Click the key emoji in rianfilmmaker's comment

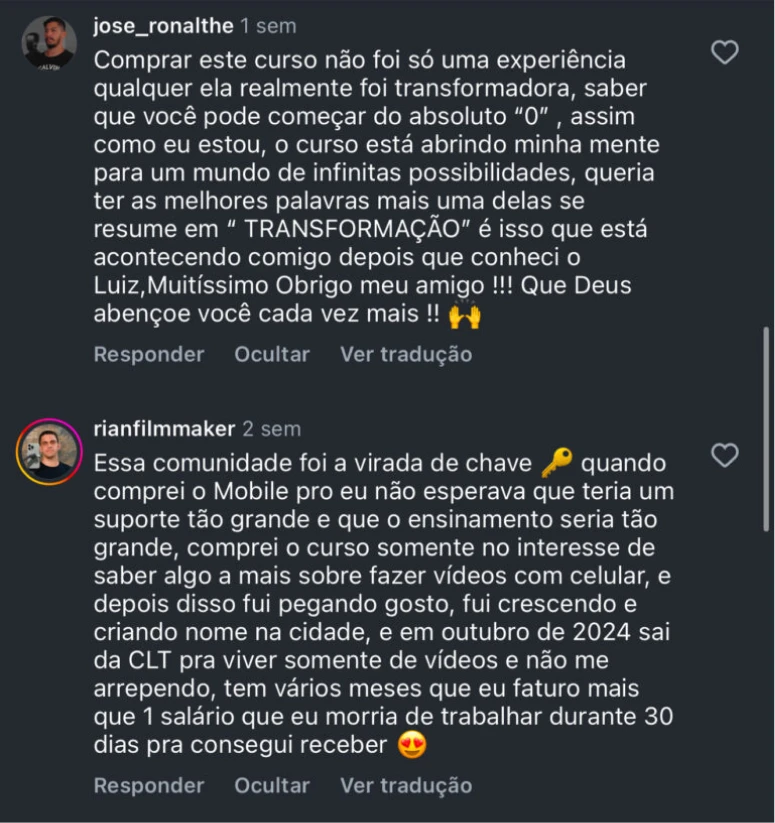pos(556,463)
